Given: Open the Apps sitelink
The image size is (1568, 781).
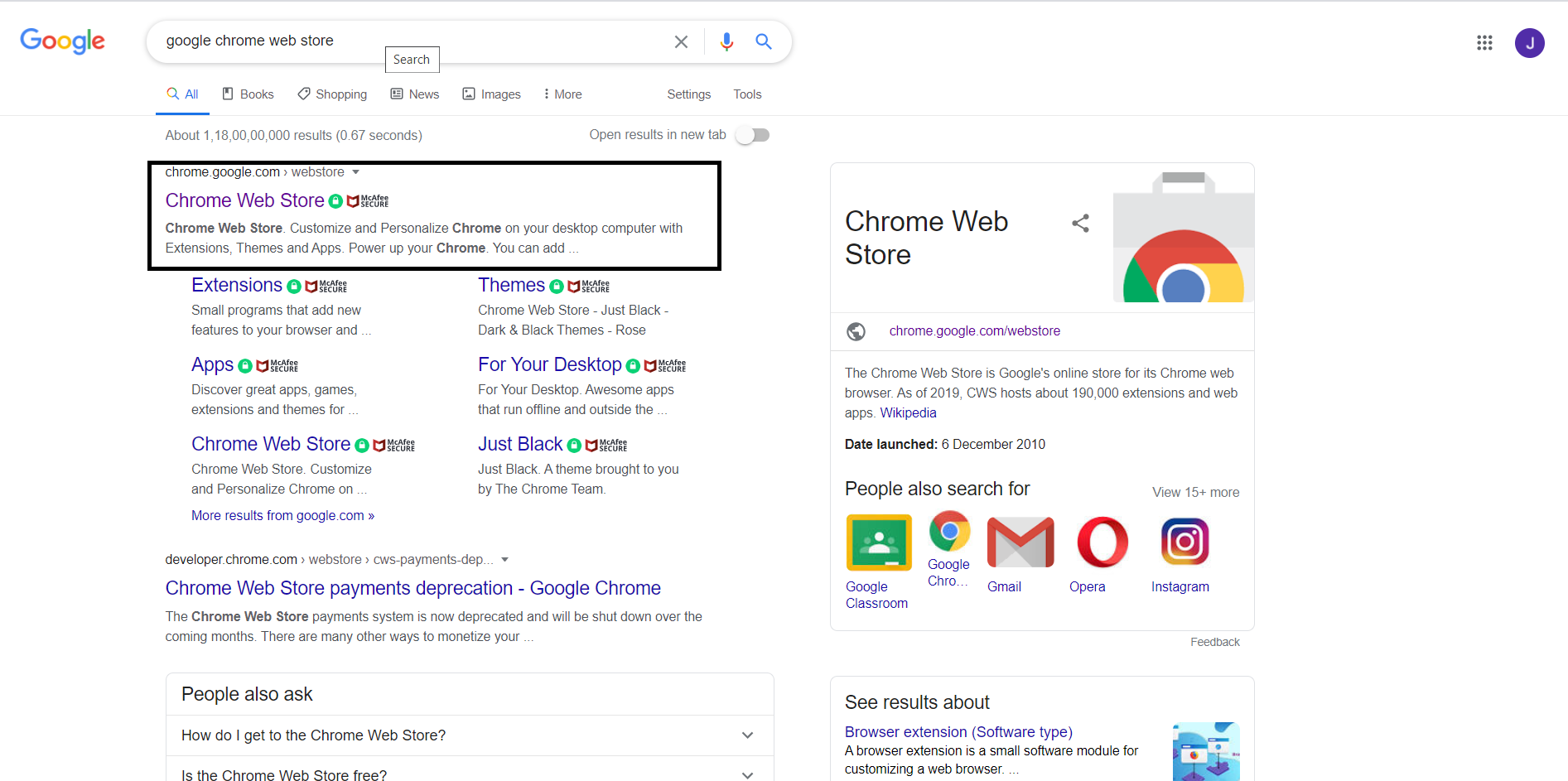Looking at the screenshot, I should [213, 364].
